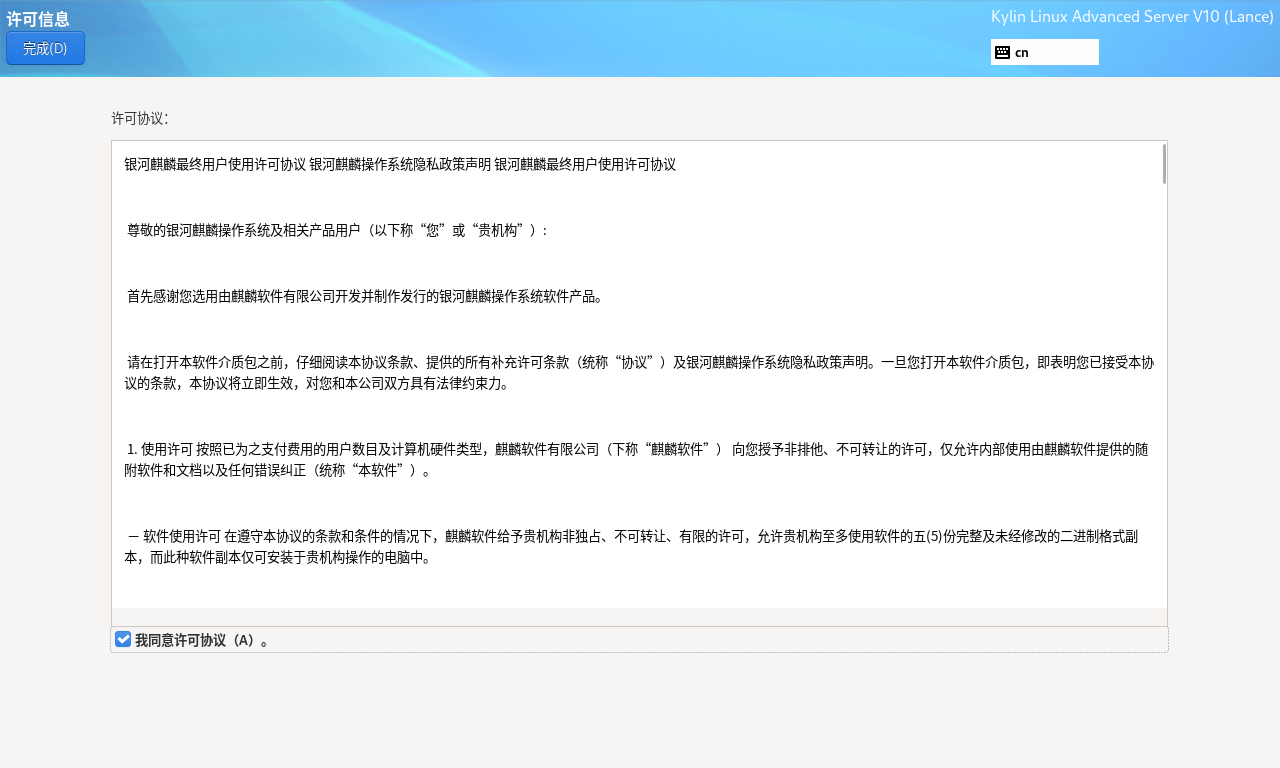Open the cn keyboard layout selector
The height and width of the screenshot is (768, 1280).
pyautogui.click(x=1045, y=51)
